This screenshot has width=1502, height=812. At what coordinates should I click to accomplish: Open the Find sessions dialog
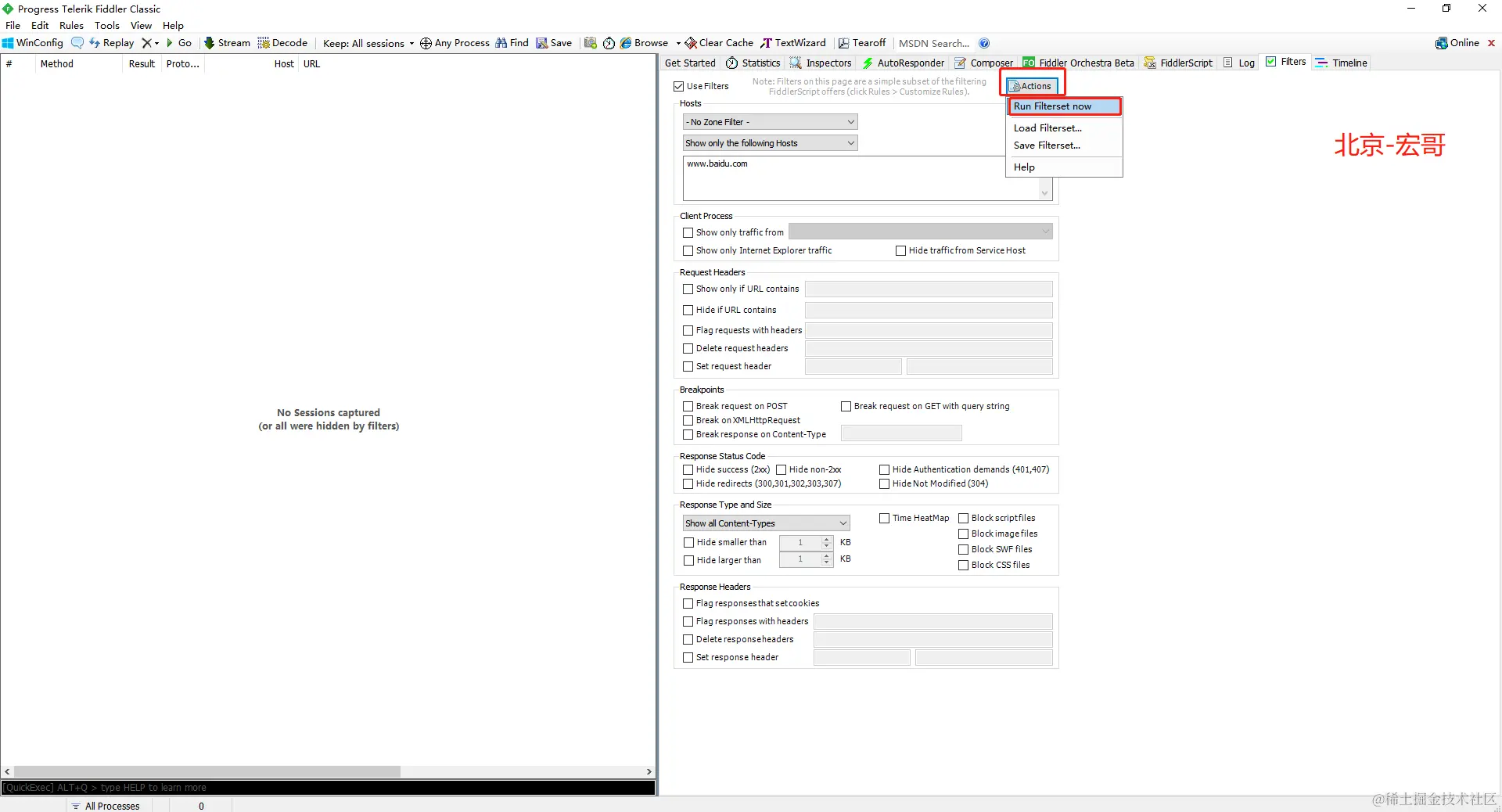click(x=512, y=43)
